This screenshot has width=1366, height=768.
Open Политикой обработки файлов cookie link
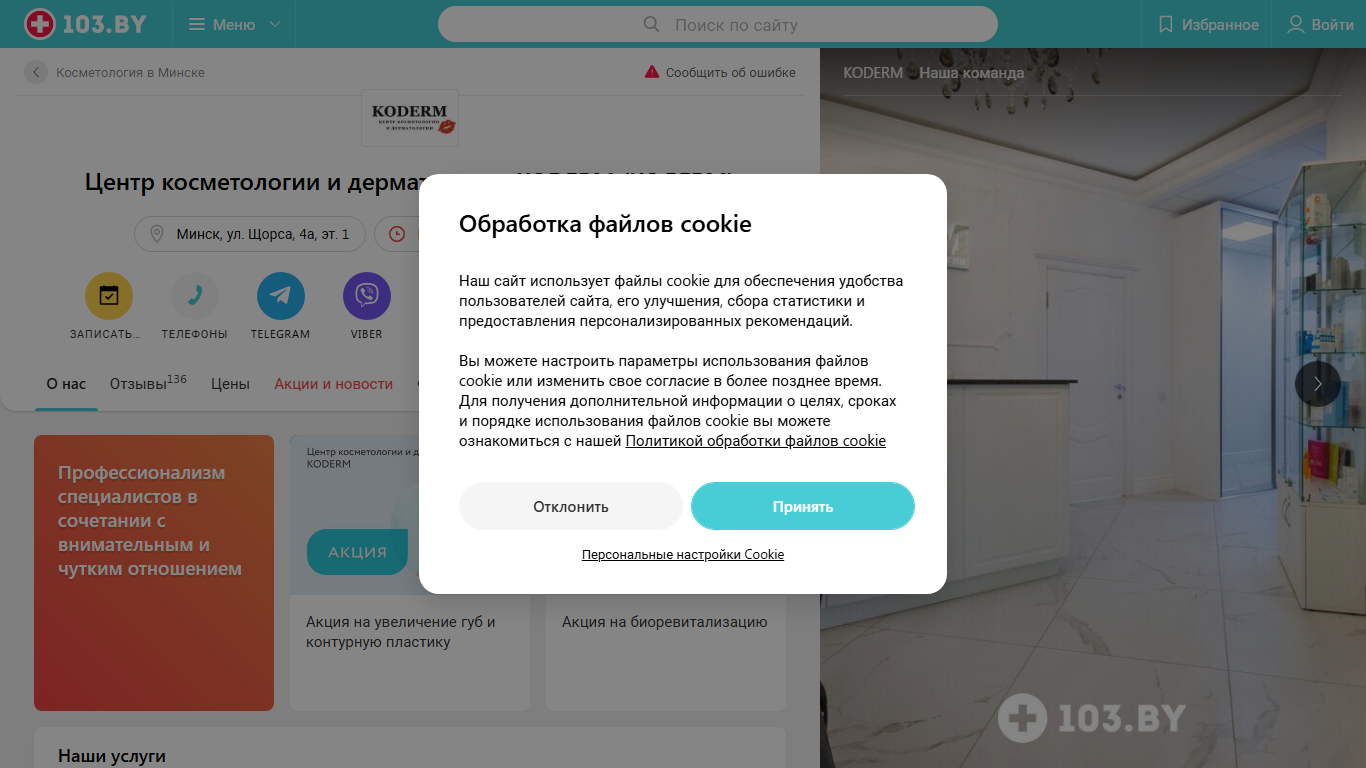[756, 441]
